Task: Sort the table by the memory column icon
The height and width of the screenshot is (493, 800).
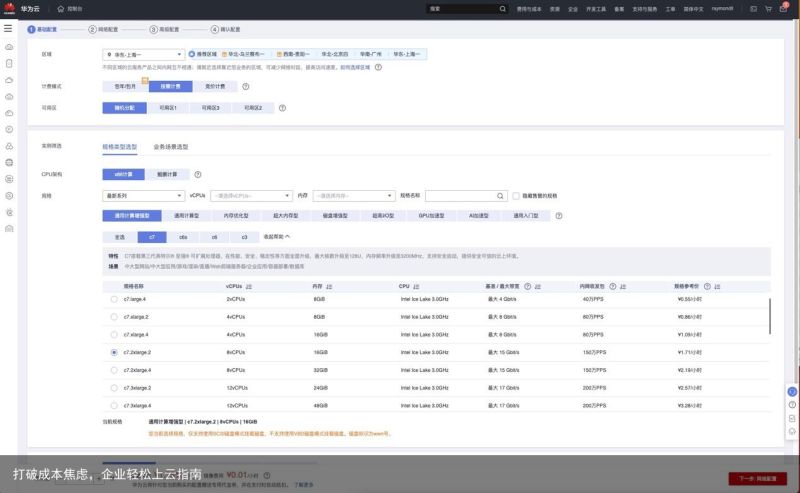Action: click(x=329, y=287)
